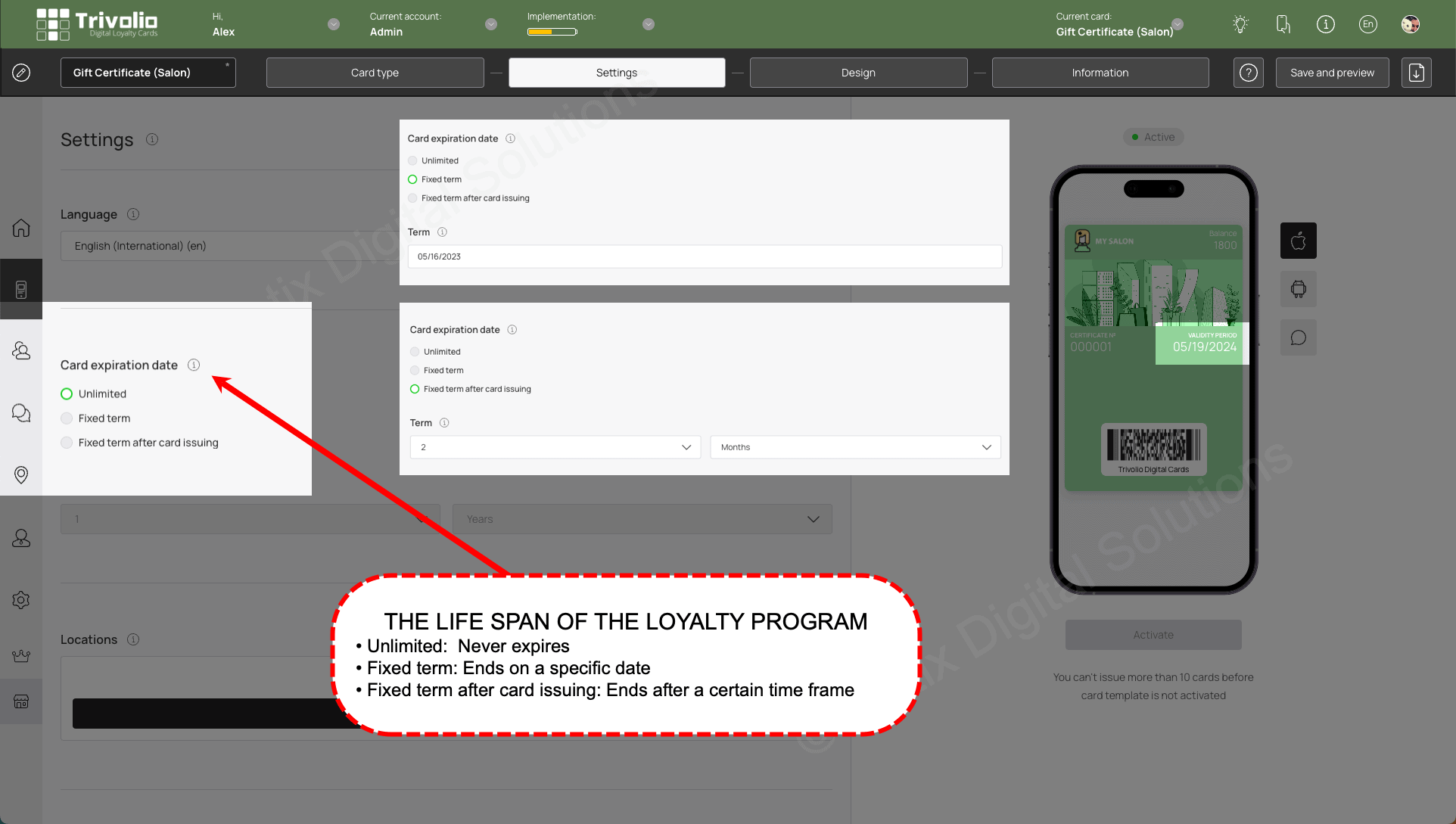Select Unlimited in the Months example panel
The height and width of the screenshot is (824, 1456).
pos(415,352)
